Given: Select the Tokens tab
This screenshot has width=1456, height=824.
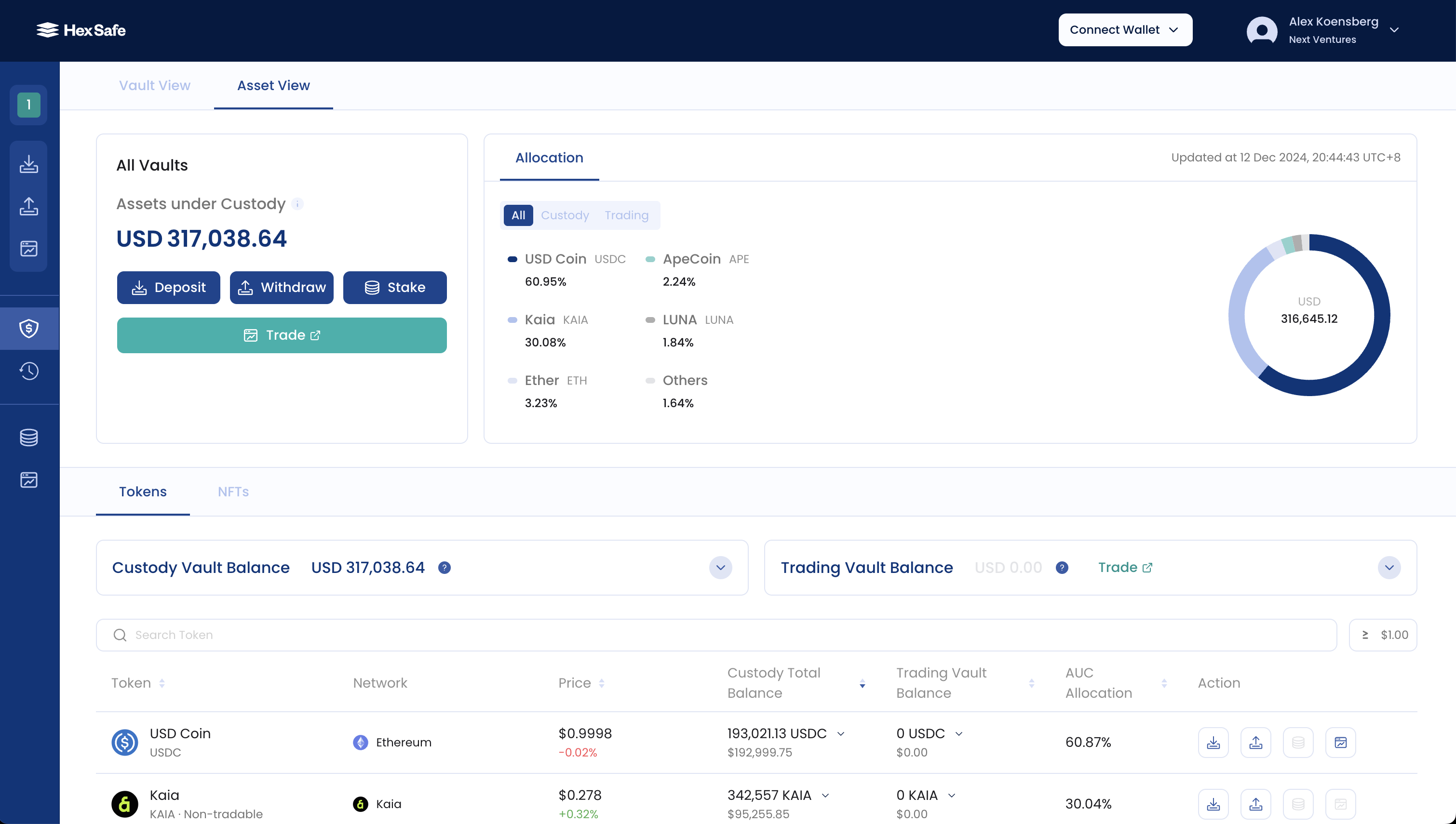Looking at the screenshot, I should [143, 492].
